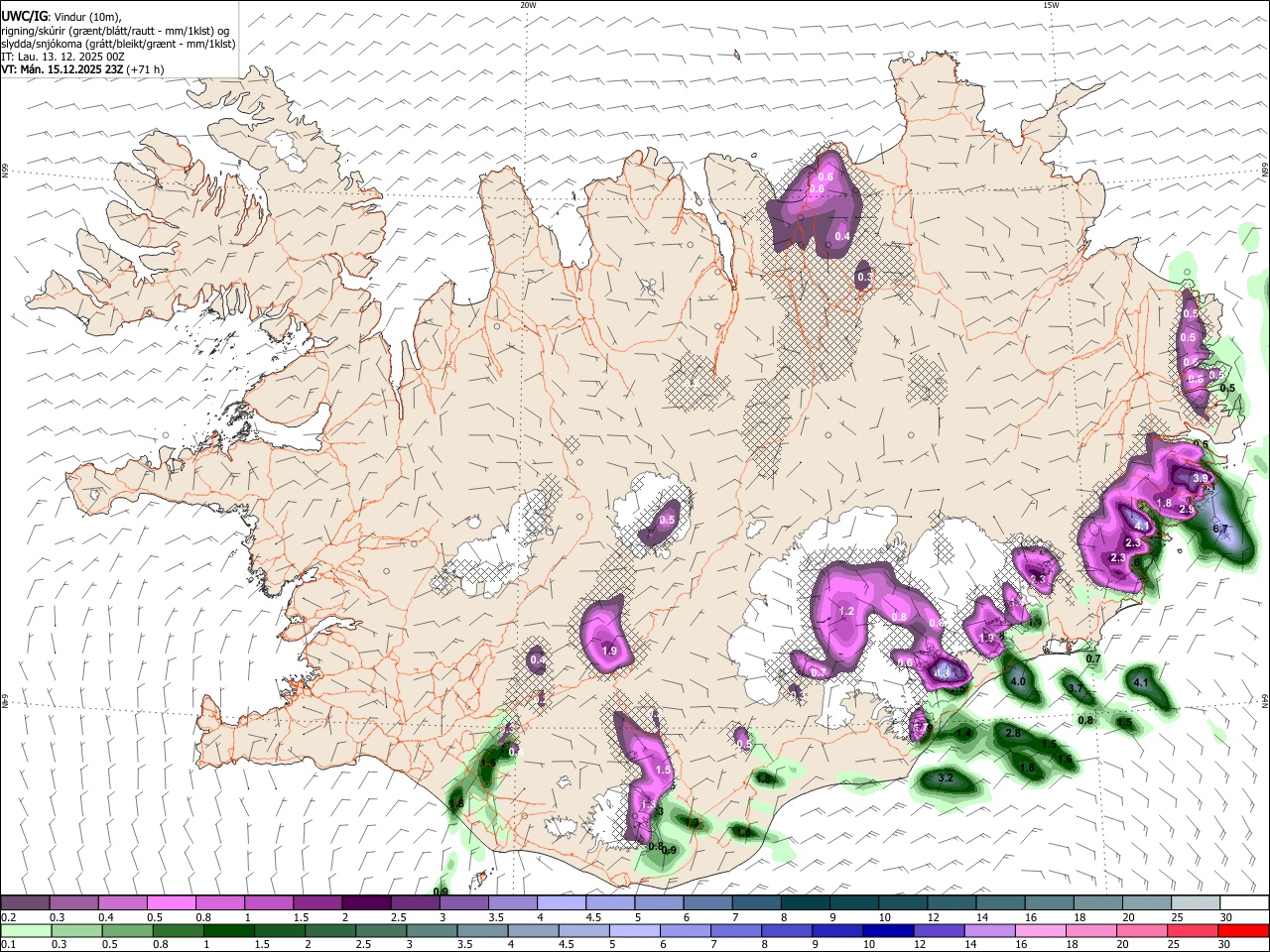
Task: Click the darkest purple snow-scale swatch labelled 2
Action: point(366,903)
